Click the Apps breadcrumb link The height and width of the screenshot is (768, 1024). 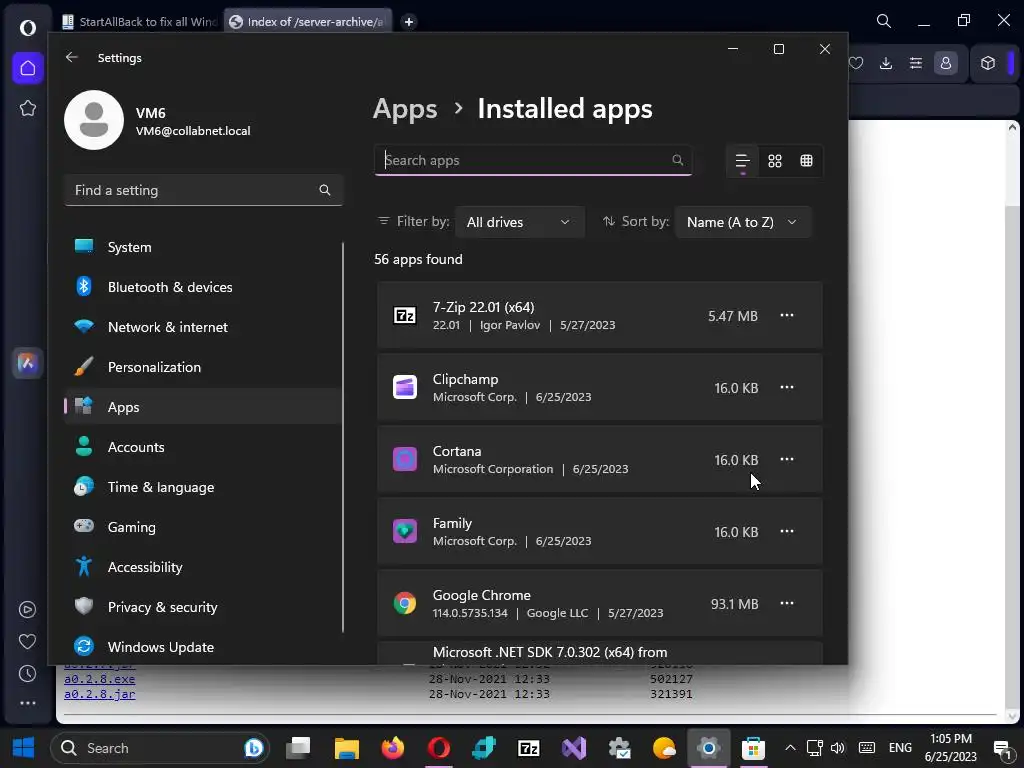pos(405,109)
